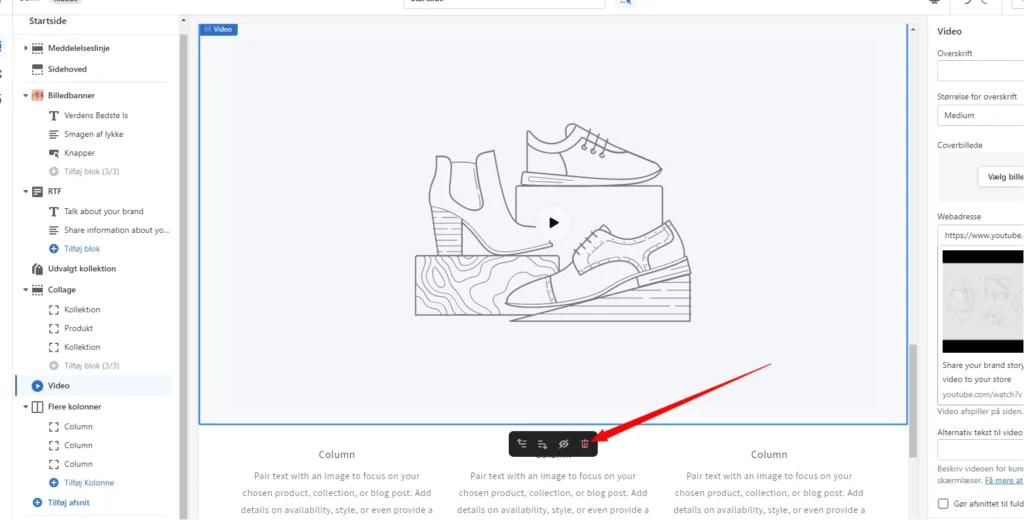Click the Flere kolonner columns icon

37,406
